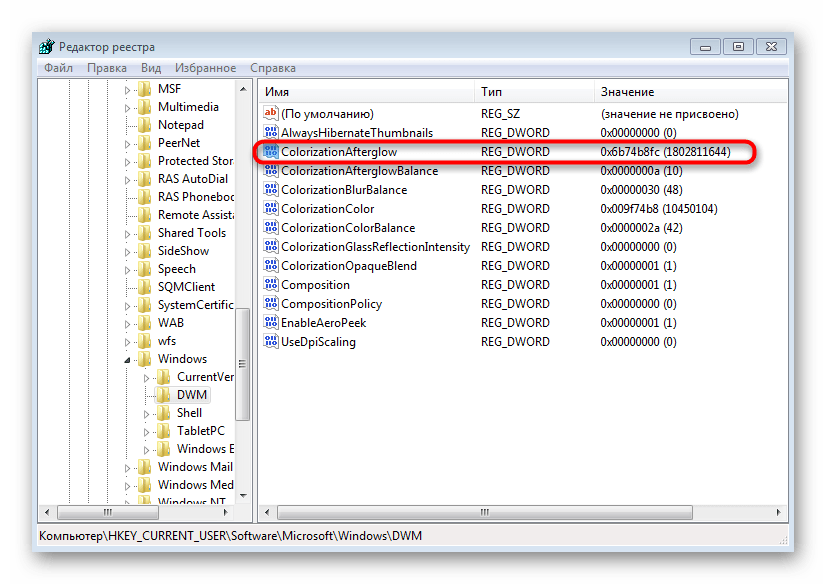This screenshot has height=584, width=826.
Task: Click the SQMClient folder icon
Action: click(144, 287)
